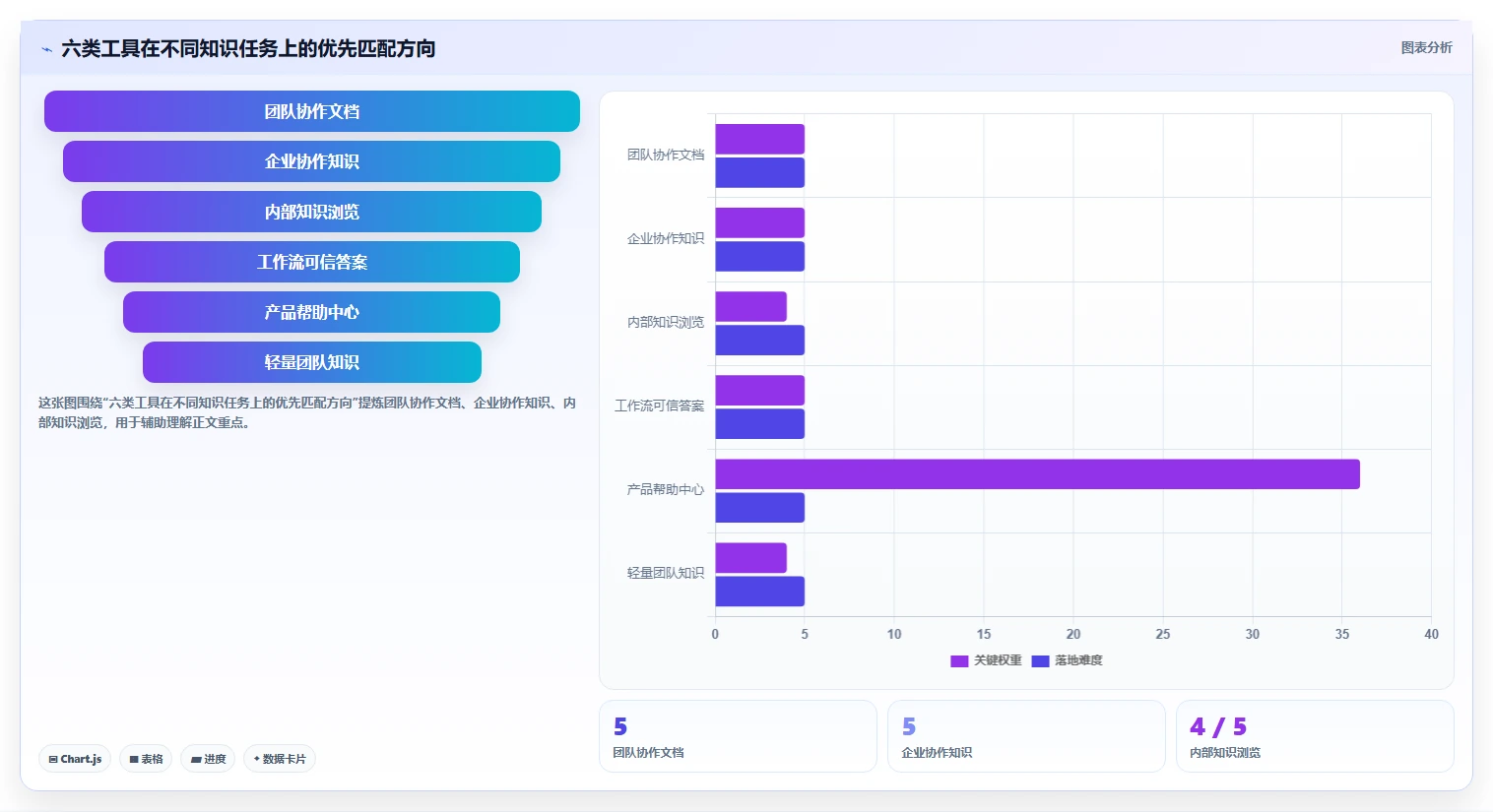
Task: Click the 进度 tag chip
Action: (208, 759)
